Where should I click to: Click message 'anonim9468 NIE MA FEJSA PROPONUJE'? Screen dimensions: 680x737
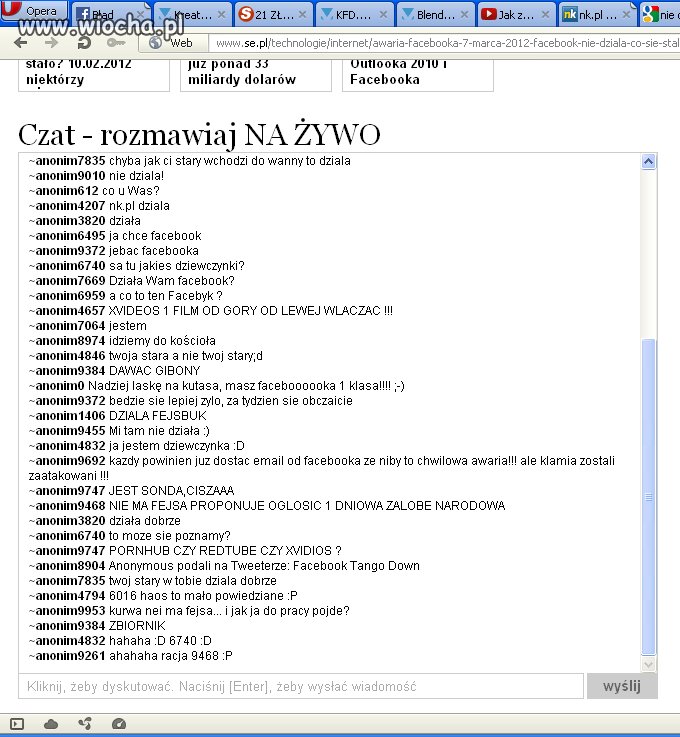coord(267,506)
